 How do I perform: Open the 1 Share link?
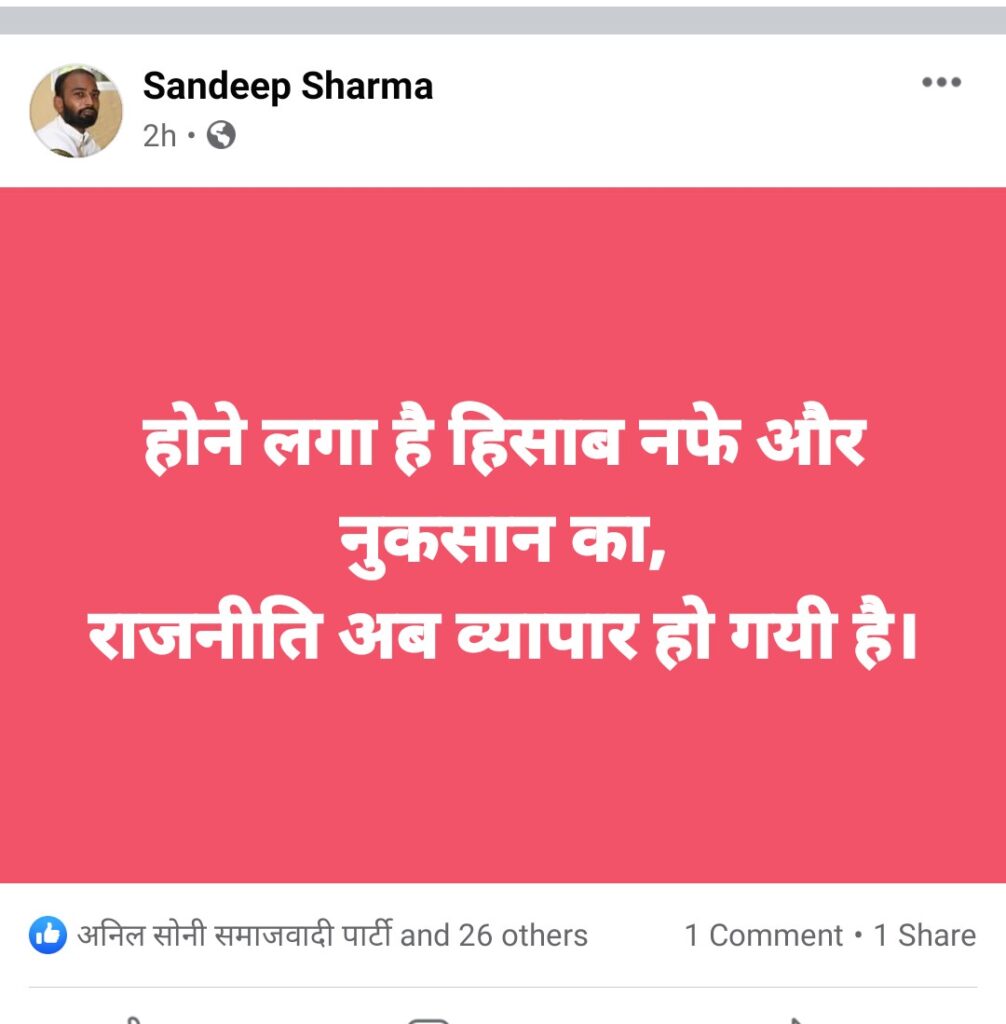click(924, 936)
